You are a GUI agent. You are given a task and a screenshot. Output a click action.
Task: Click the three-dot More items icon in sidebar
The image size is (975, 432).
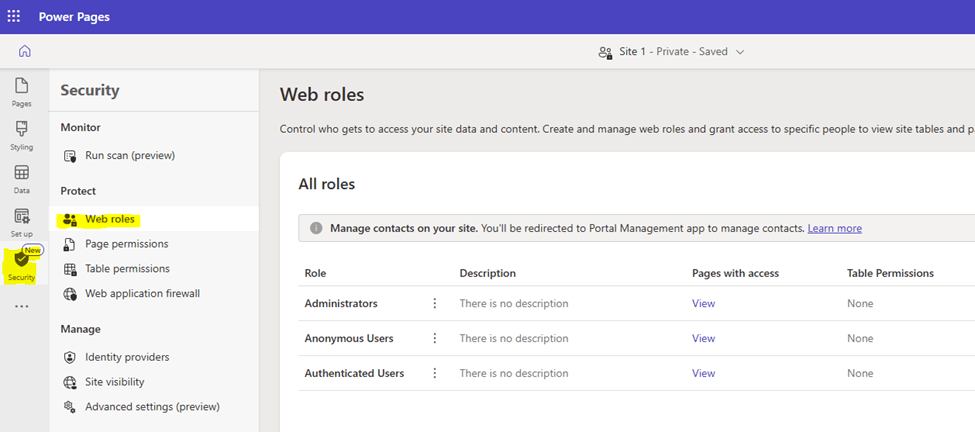click(22, 306)
